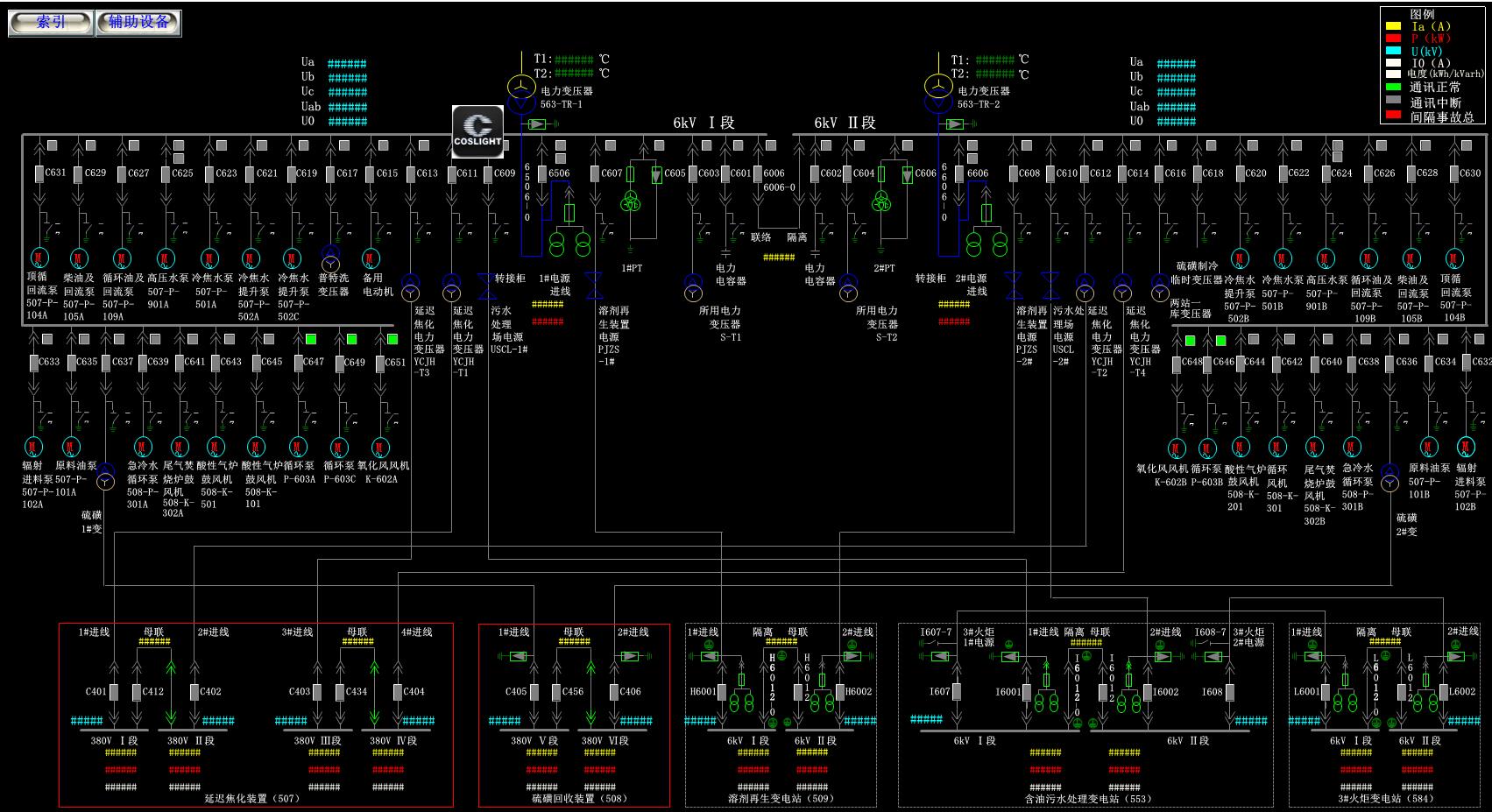Select the 2#PT voltage transformer symbol

pyautogui.click(x=881, y=202)
